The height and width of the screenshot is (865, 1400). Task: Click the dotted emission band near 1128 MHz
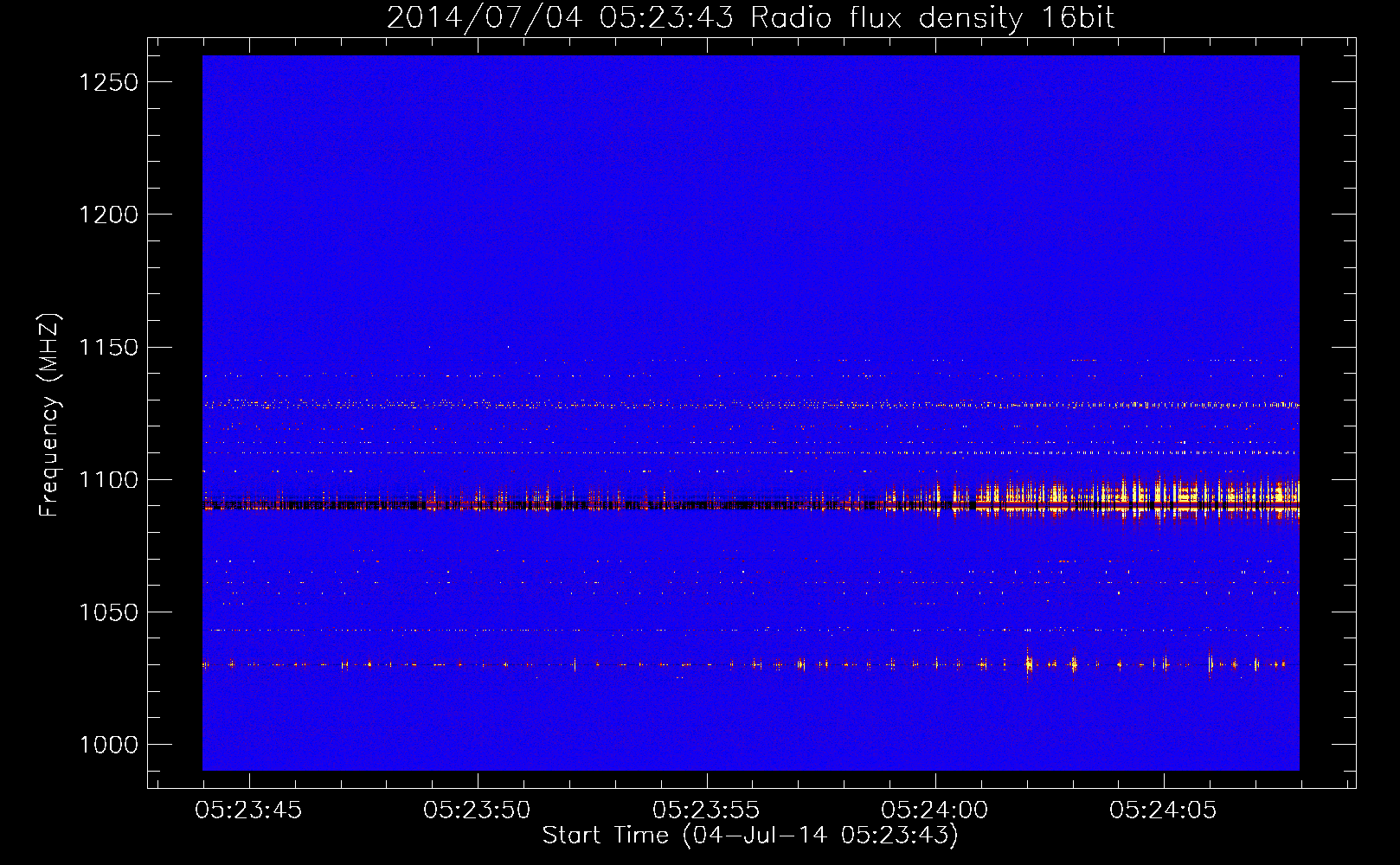tap(751, 404)
